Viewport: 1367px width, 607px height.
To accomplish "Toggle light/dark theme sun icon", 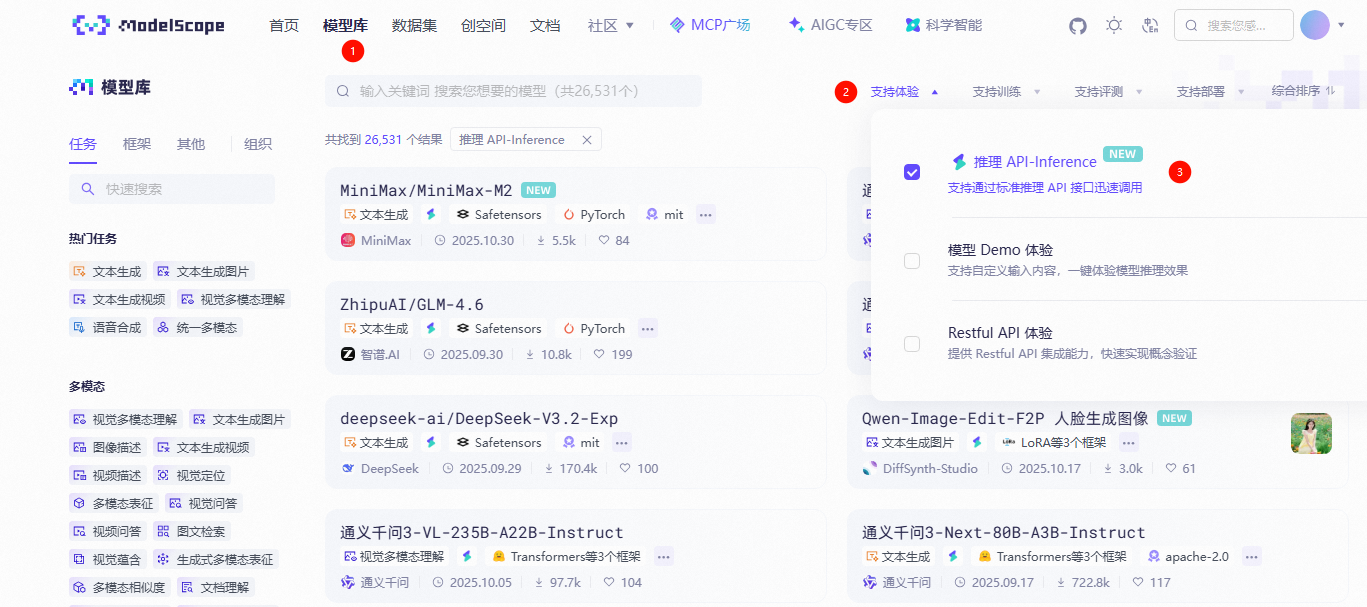I will pyautogui.click(x=1114, y=25).
